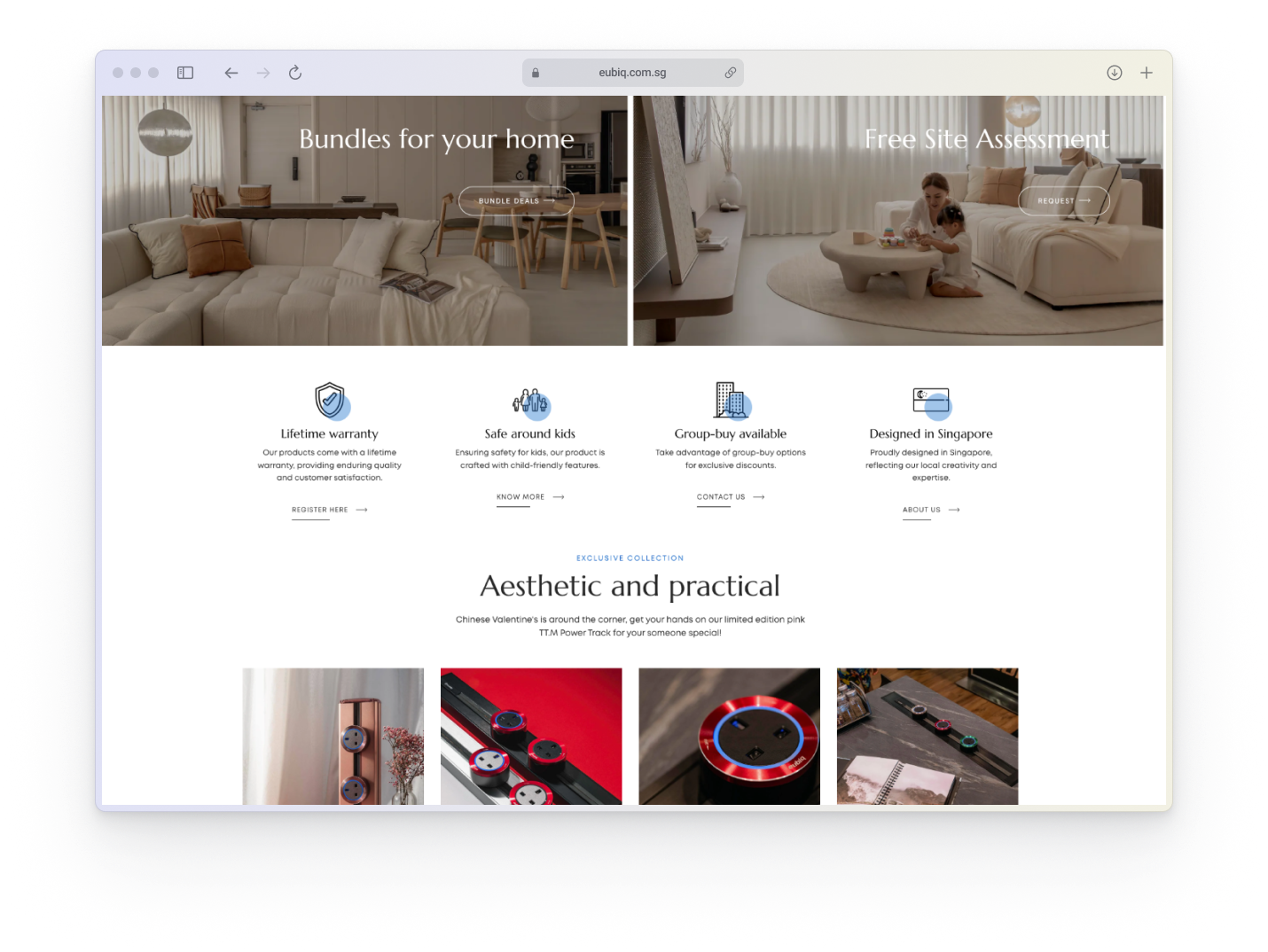Reload the page with the refresh icon
The height and width of the screenshot is (952, 1268).
pyautogui.click(x=295, y=73)
